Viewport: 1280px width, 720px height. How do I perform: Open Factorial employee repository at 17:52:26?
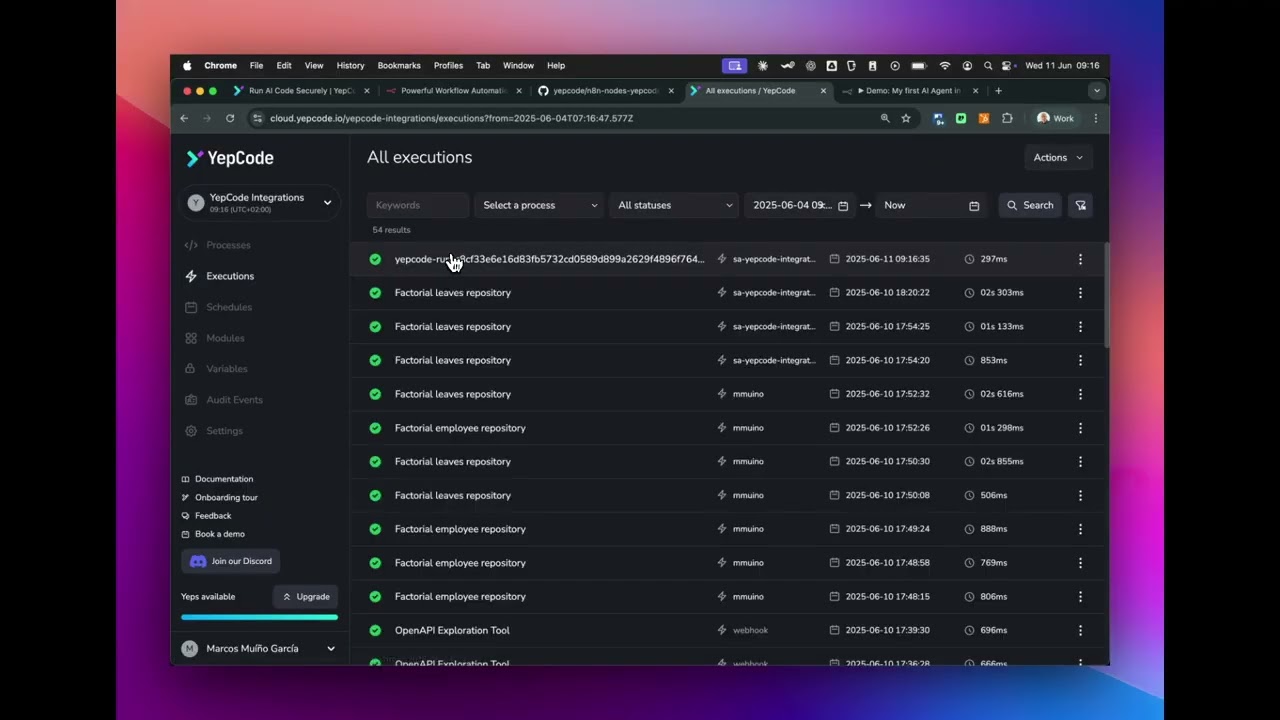460,428
